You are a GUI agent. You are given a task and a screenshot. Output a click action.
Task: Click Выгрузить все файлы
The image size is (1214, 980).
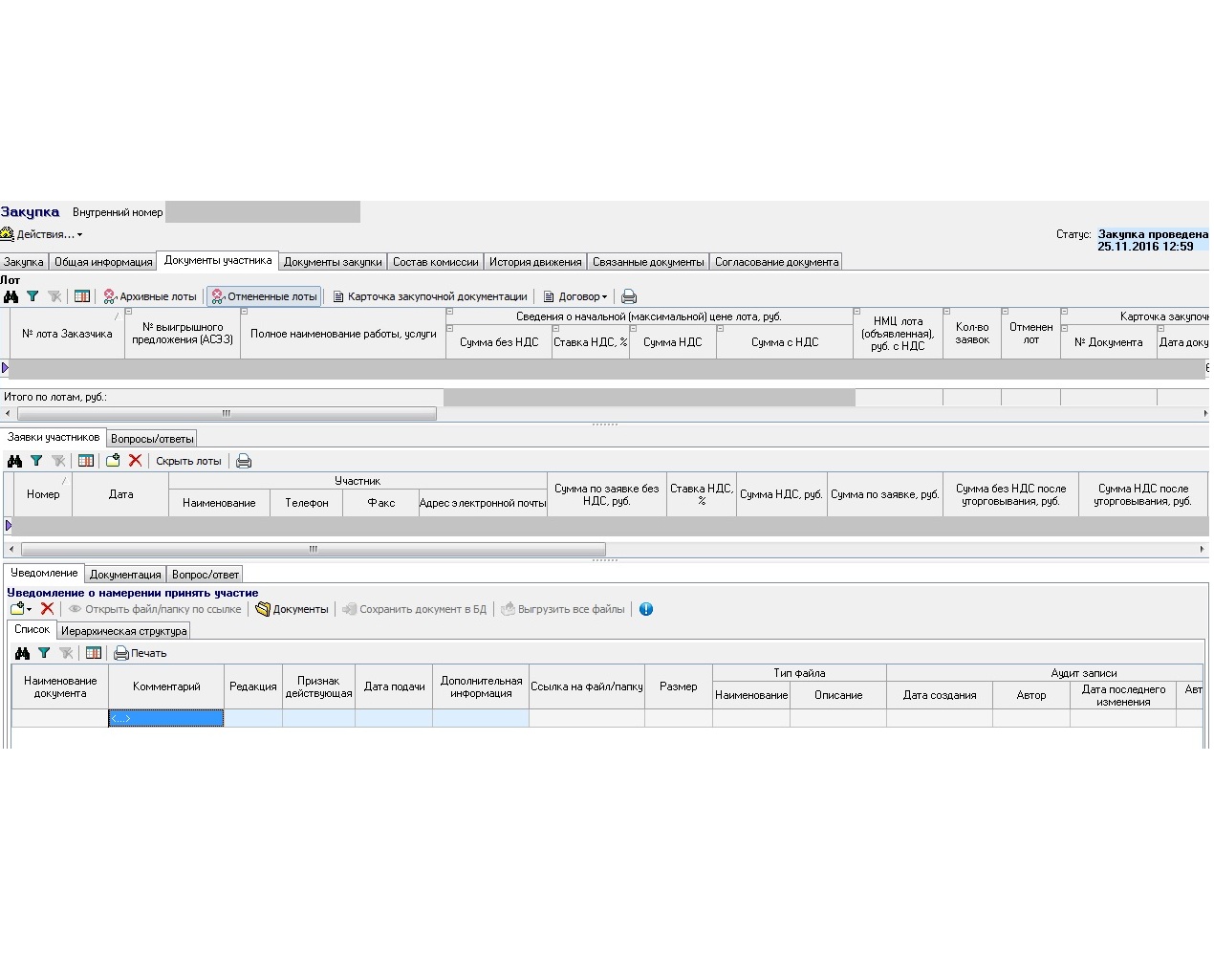[x=563, y=609]
